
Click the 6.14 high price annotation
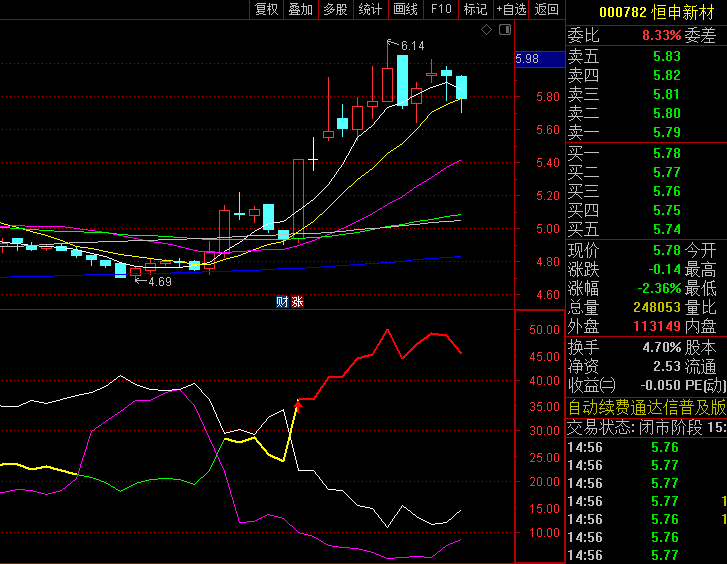click(x=412, y=46)
